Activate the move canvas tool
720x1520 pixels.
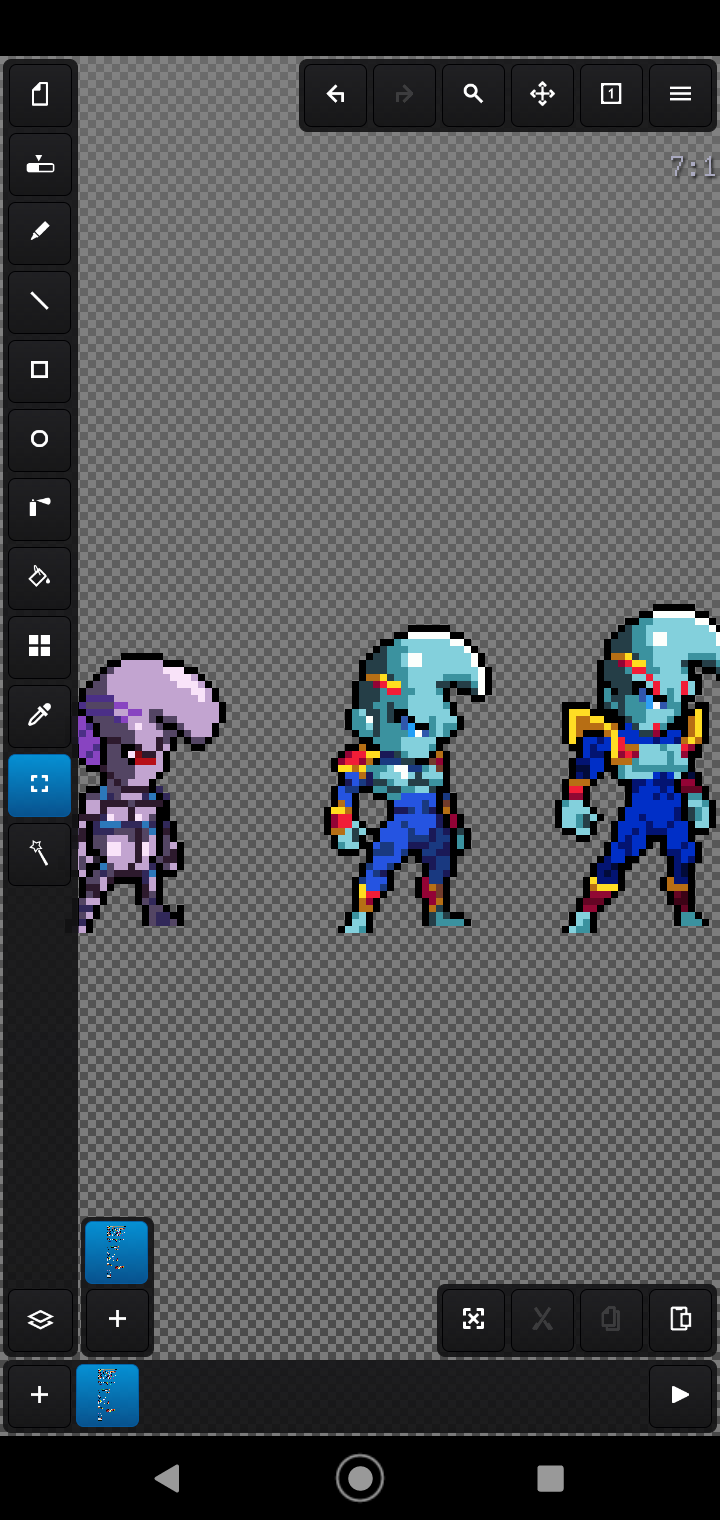(543, 95)
